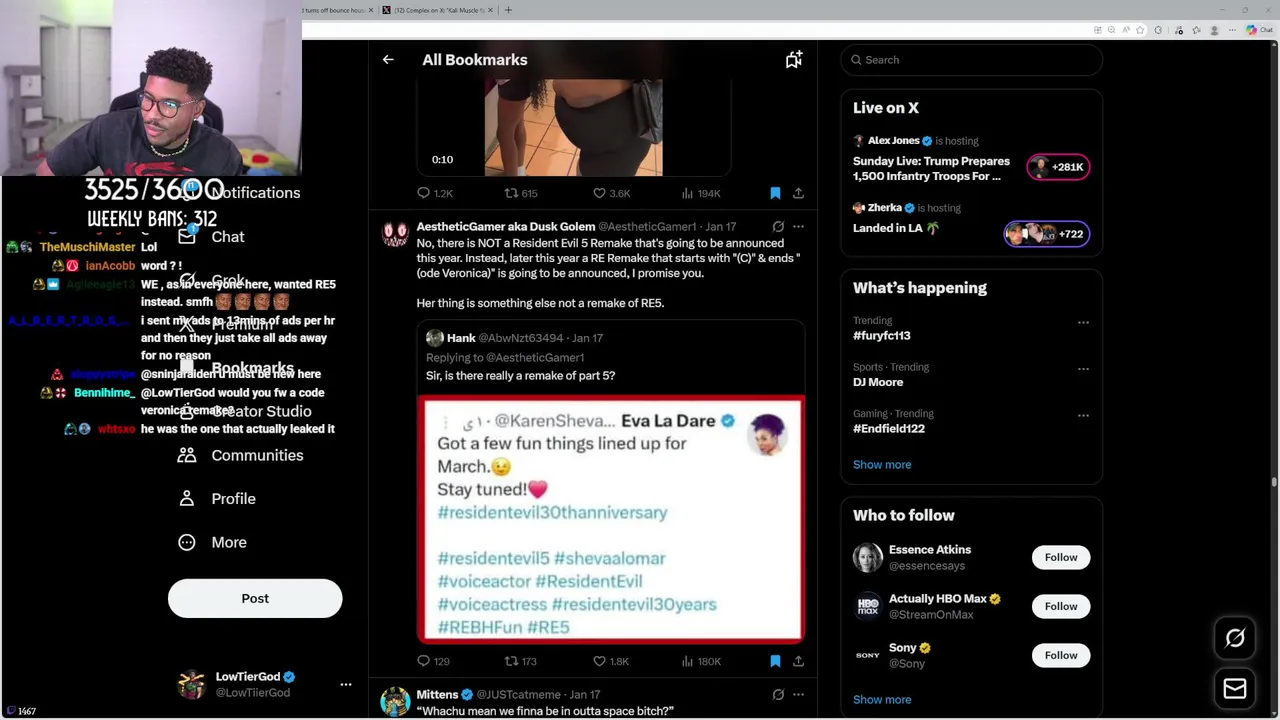Image resolution: width=1280 pixels, height=720 pixels.
Task: Open Profile in sidebar
Action: pyautogui.click(x=217, y=499)
